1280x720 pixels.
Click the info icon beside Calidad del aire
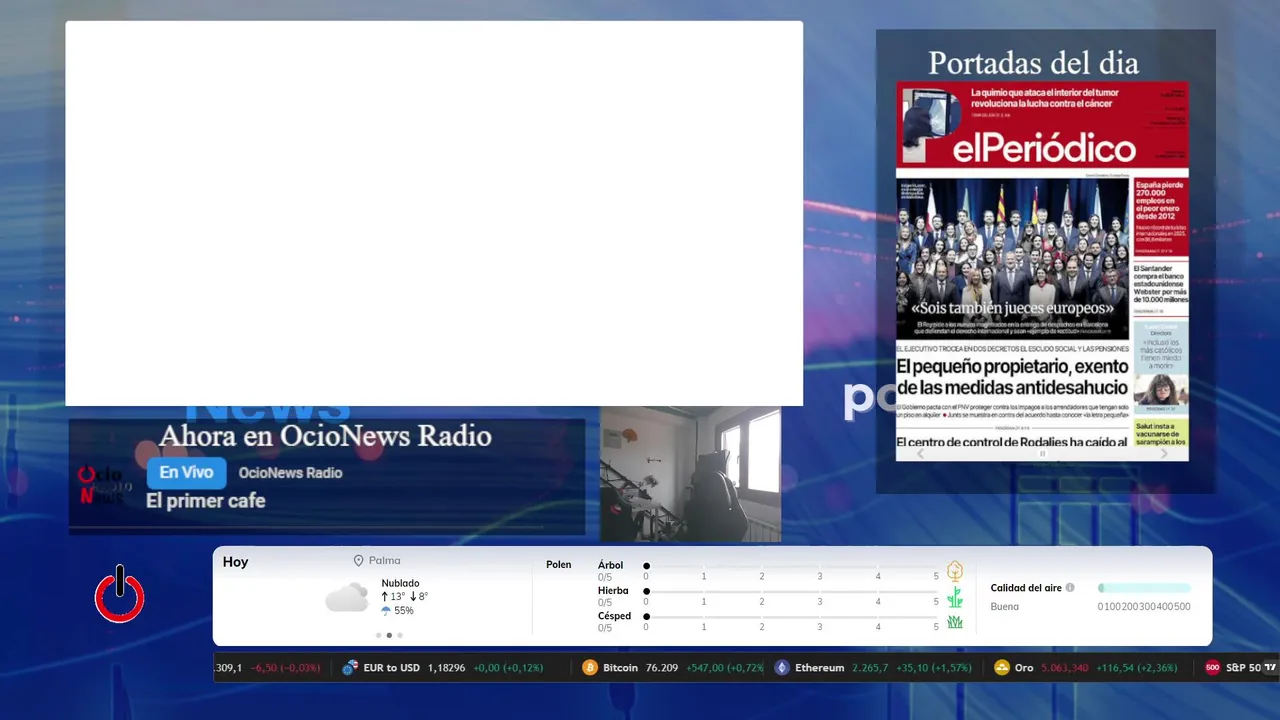[1070, 588]
